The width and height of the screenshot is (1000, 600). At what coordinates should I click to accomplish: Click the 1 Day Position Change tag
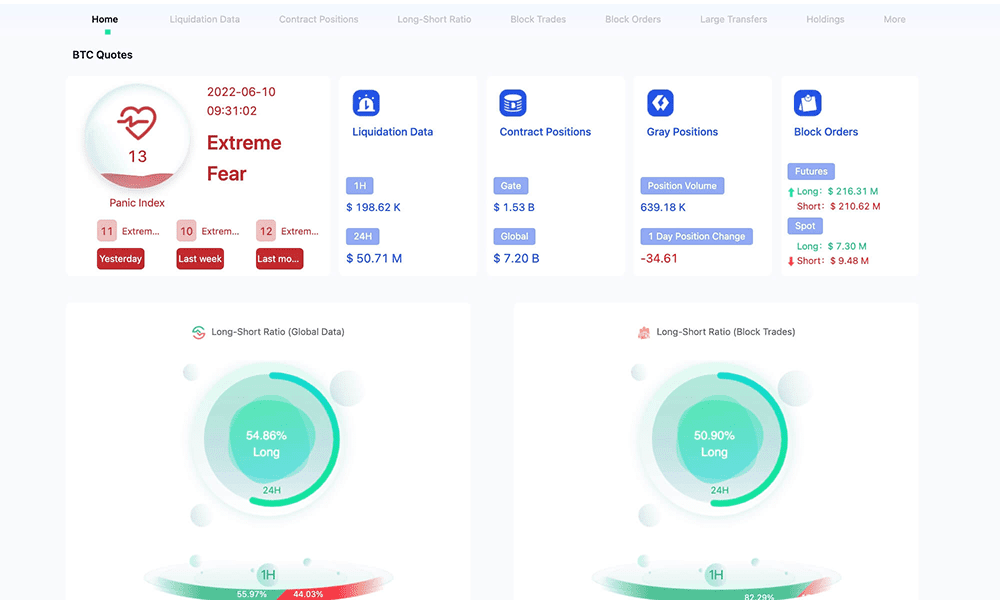click(x=696, y=237)
